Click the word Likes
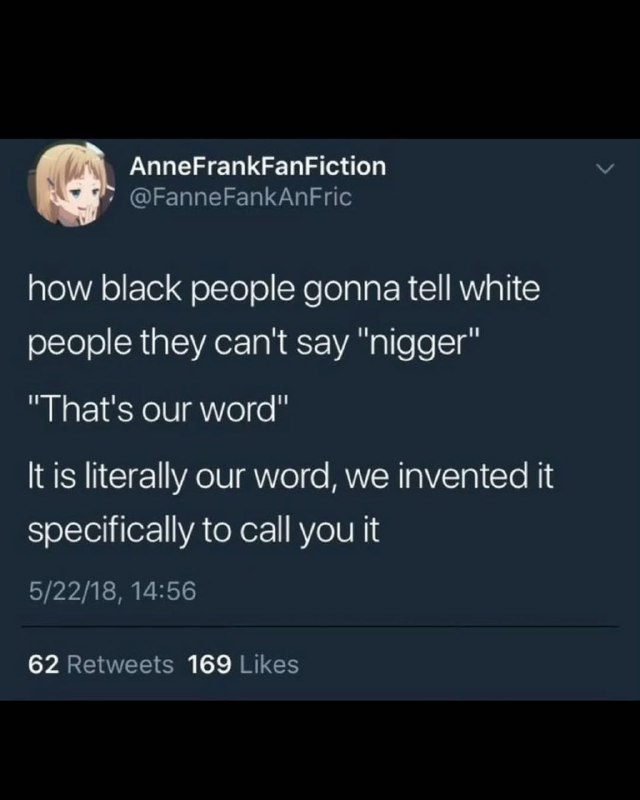The image size is (640, 800). tap(269, 664)
